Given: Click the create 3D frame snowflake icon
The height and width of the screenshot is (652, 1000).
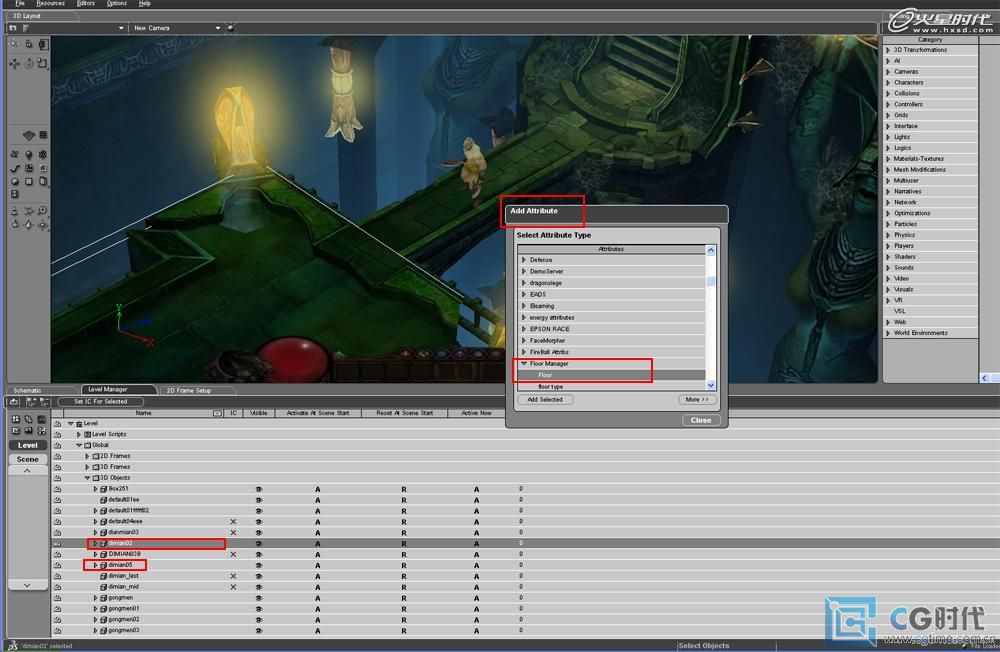Looking at the screenshot, I should 43,154.
